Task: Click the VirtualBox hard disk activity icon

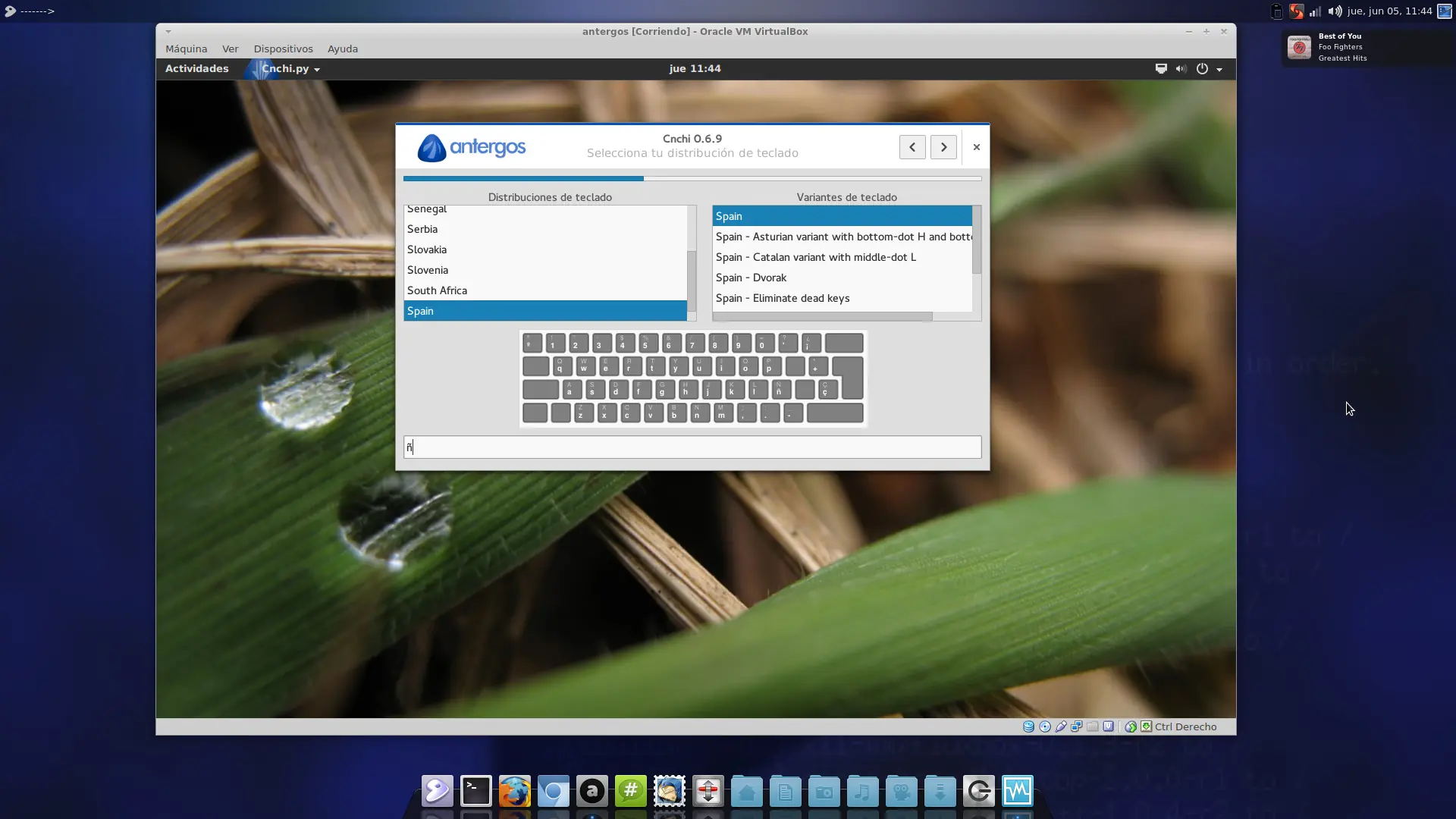Action: [x=1028, y=726]
